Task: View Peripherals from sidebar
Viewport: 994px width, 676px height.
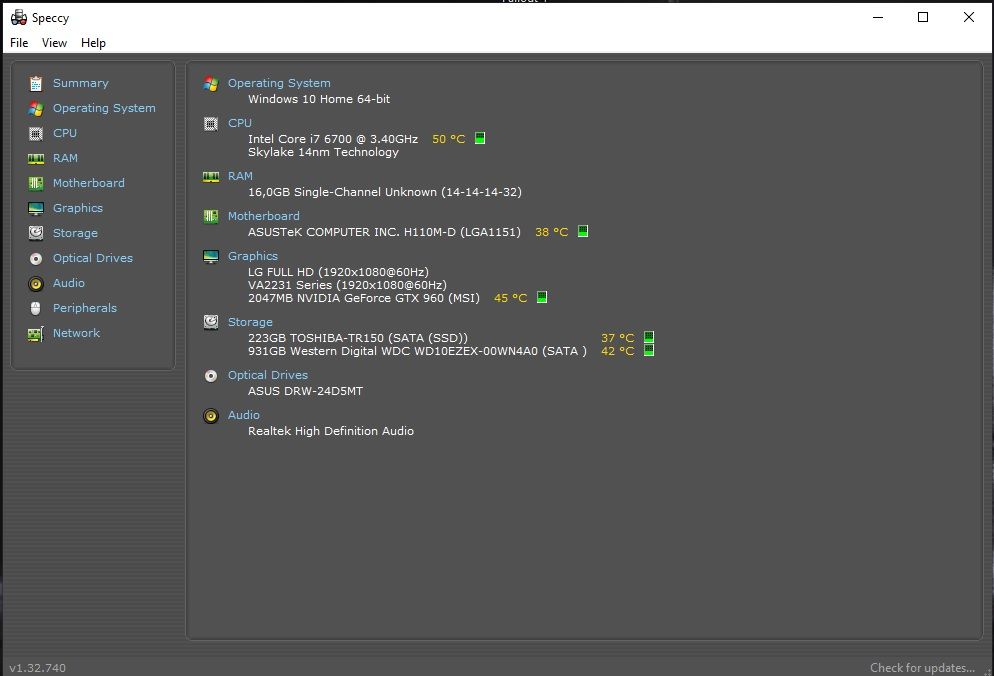Action: [85, 308]
